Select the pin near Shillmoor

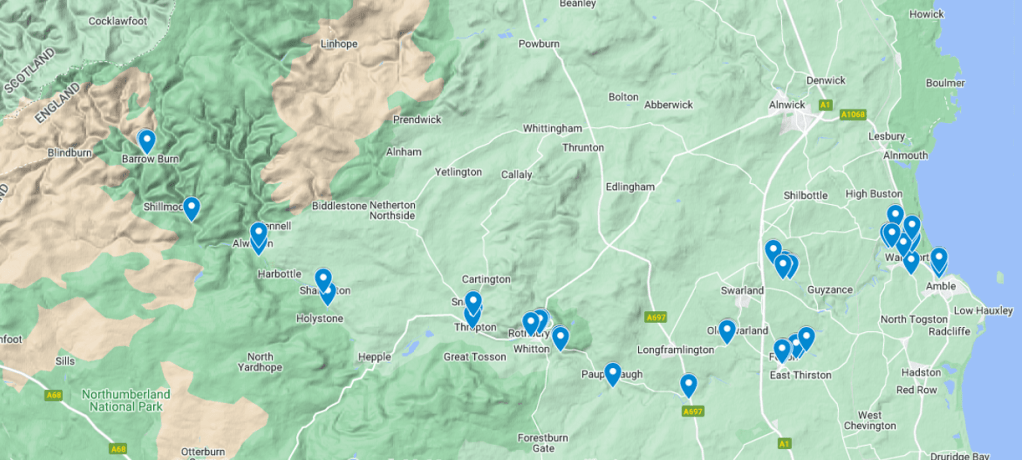(x=191, y=208)
